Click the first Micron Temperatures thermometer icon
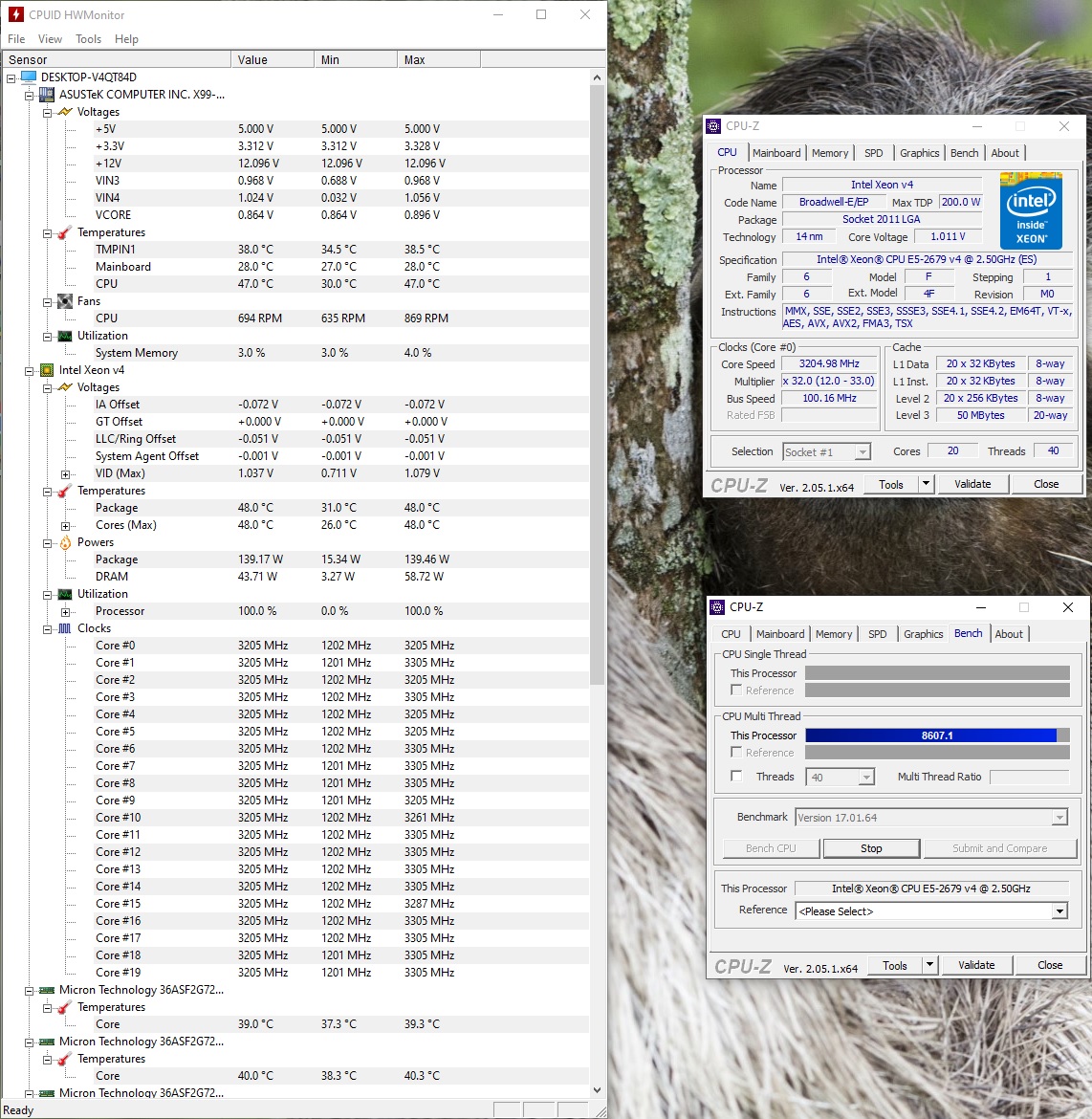The width and height of the screenshot is (1092, 1119). [65, 1007]
